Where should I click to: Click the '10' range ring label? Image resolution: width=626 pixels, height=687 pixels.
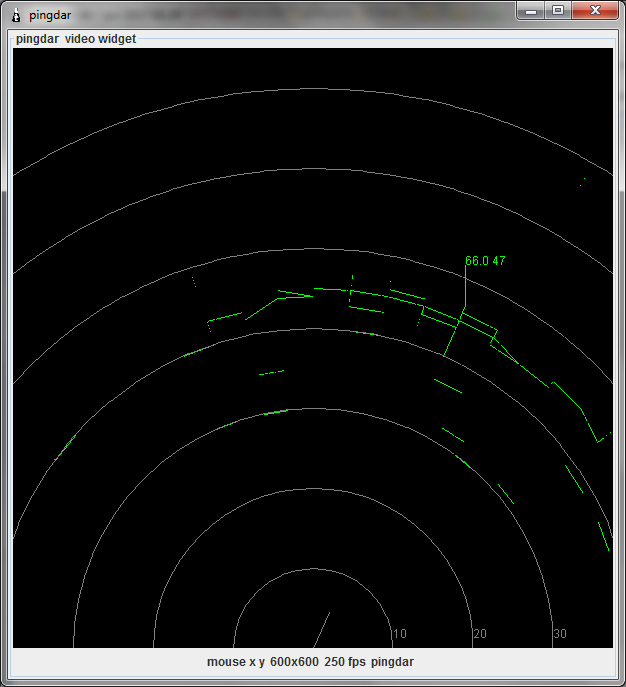[400, 634]
